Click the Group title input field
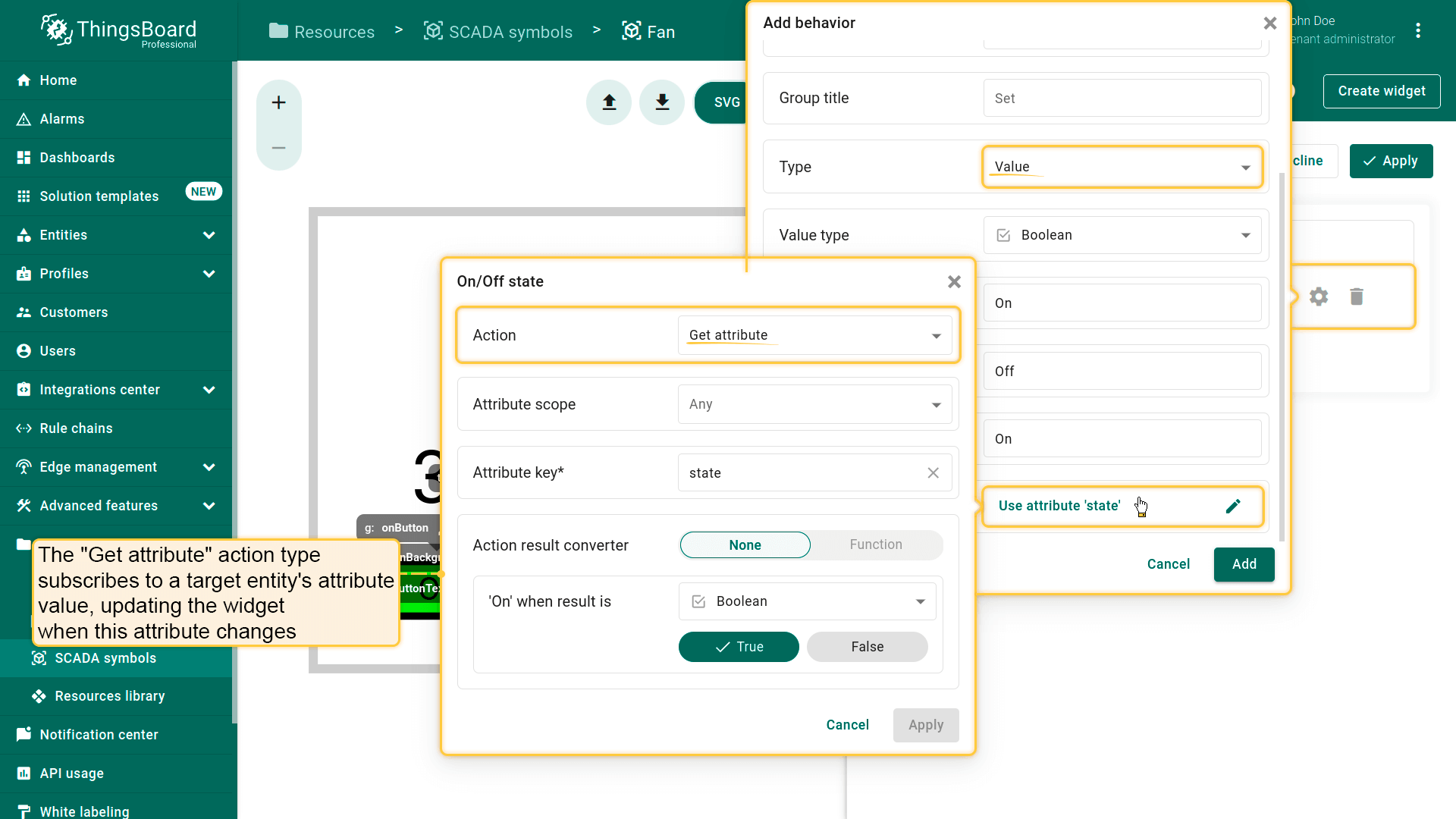This screenshot has height=819, width=1456. [x=1122, y=99]
